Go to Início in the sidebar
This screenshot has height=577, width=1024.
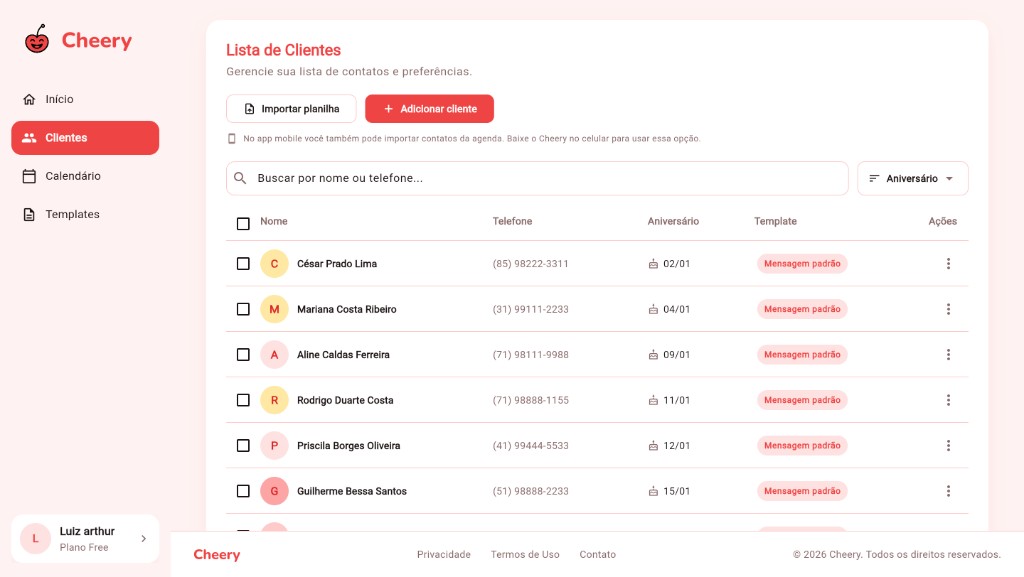tap(85, 99)
